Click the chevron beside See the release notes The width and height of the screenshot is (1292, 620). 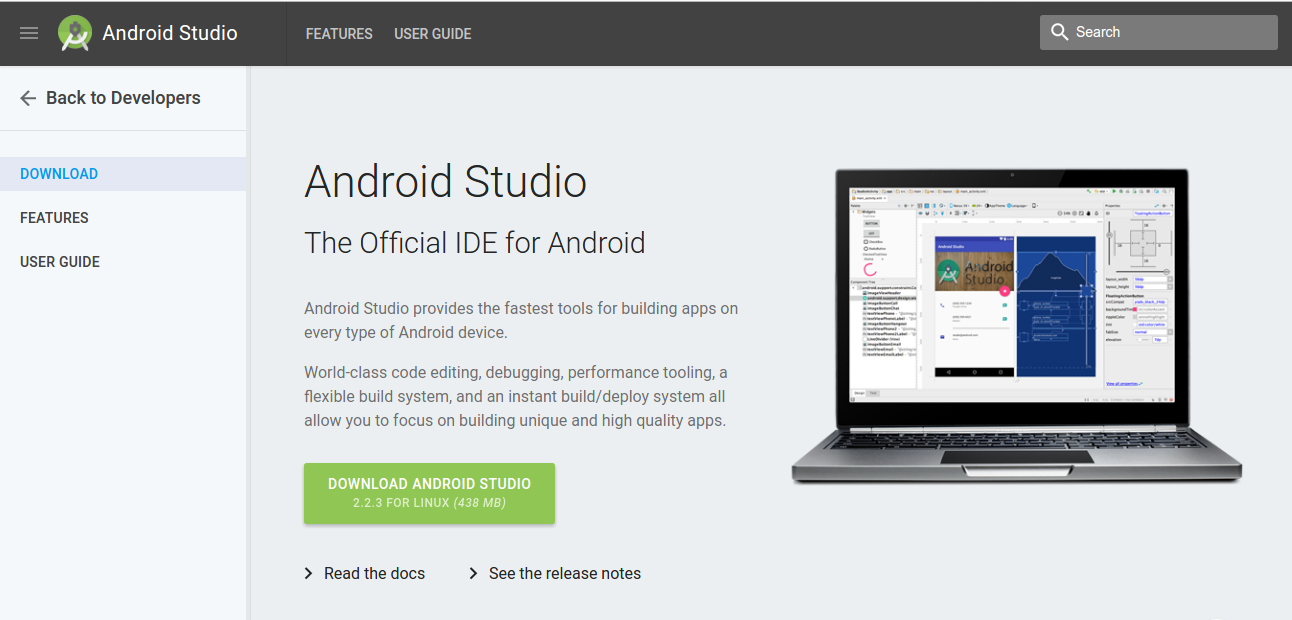[x=472, y=573]
